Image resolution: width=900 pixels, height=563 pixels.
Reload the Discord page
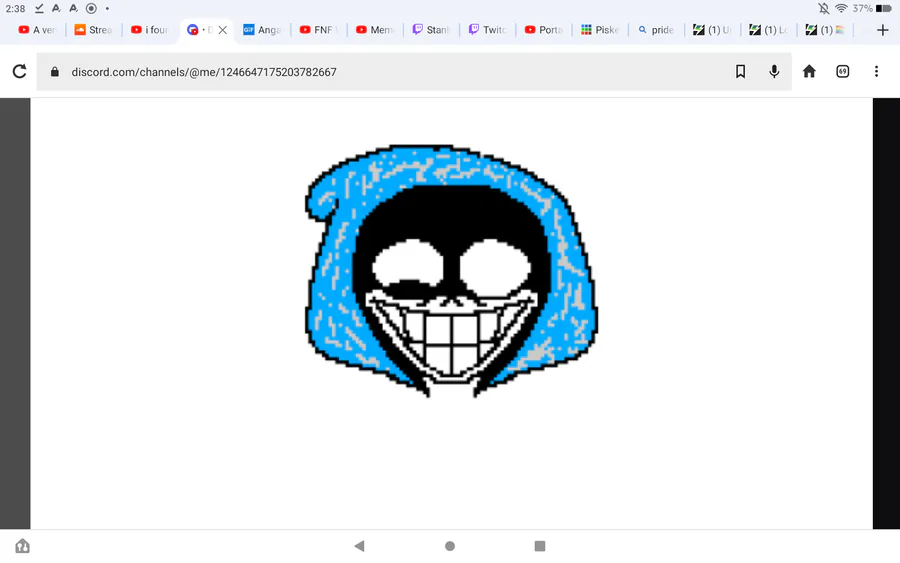click(20, 72)
